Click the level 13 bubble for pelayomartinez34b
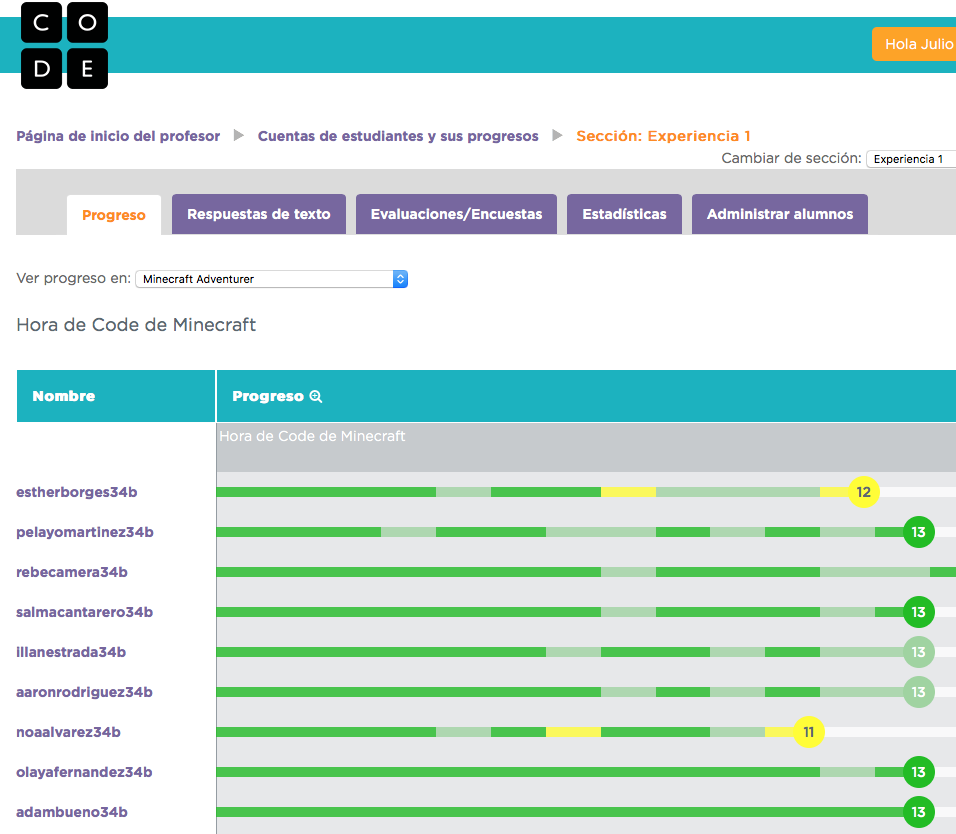Screen dimensions: 956x834 [918, 532]
